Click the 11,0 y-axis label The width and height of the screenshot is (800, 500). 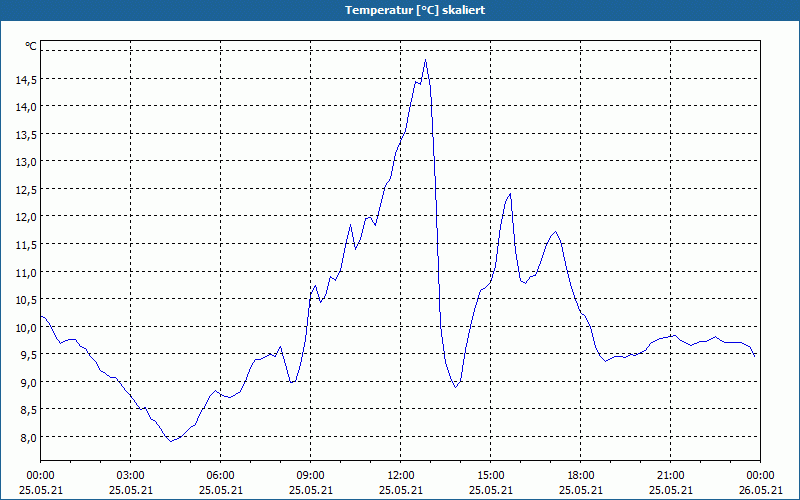click(27, 273)
